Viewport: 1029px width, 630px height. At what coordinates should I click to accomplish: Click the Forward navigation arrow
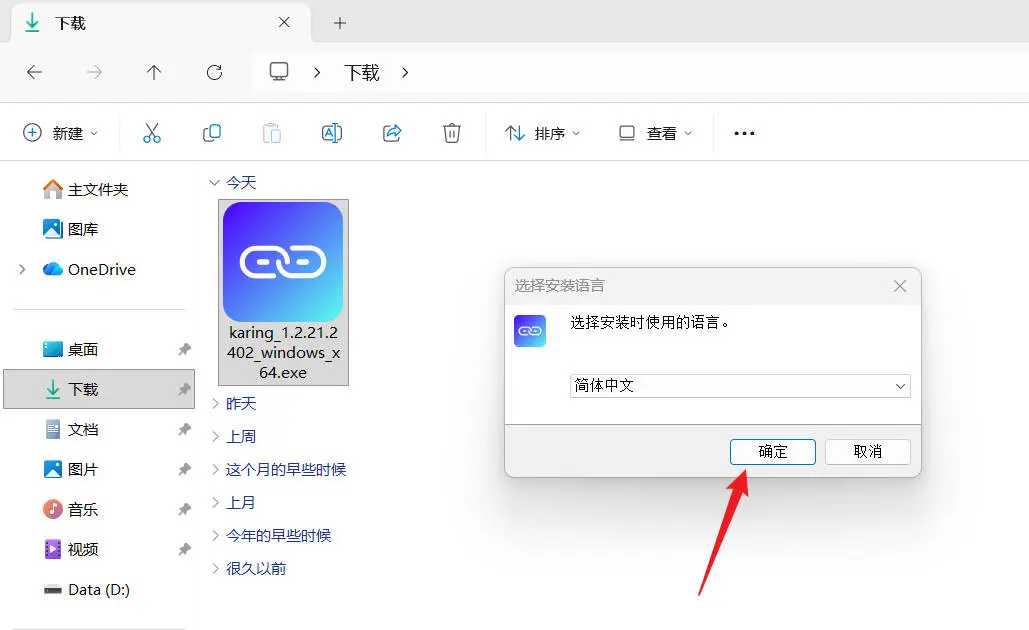(94, 72)
